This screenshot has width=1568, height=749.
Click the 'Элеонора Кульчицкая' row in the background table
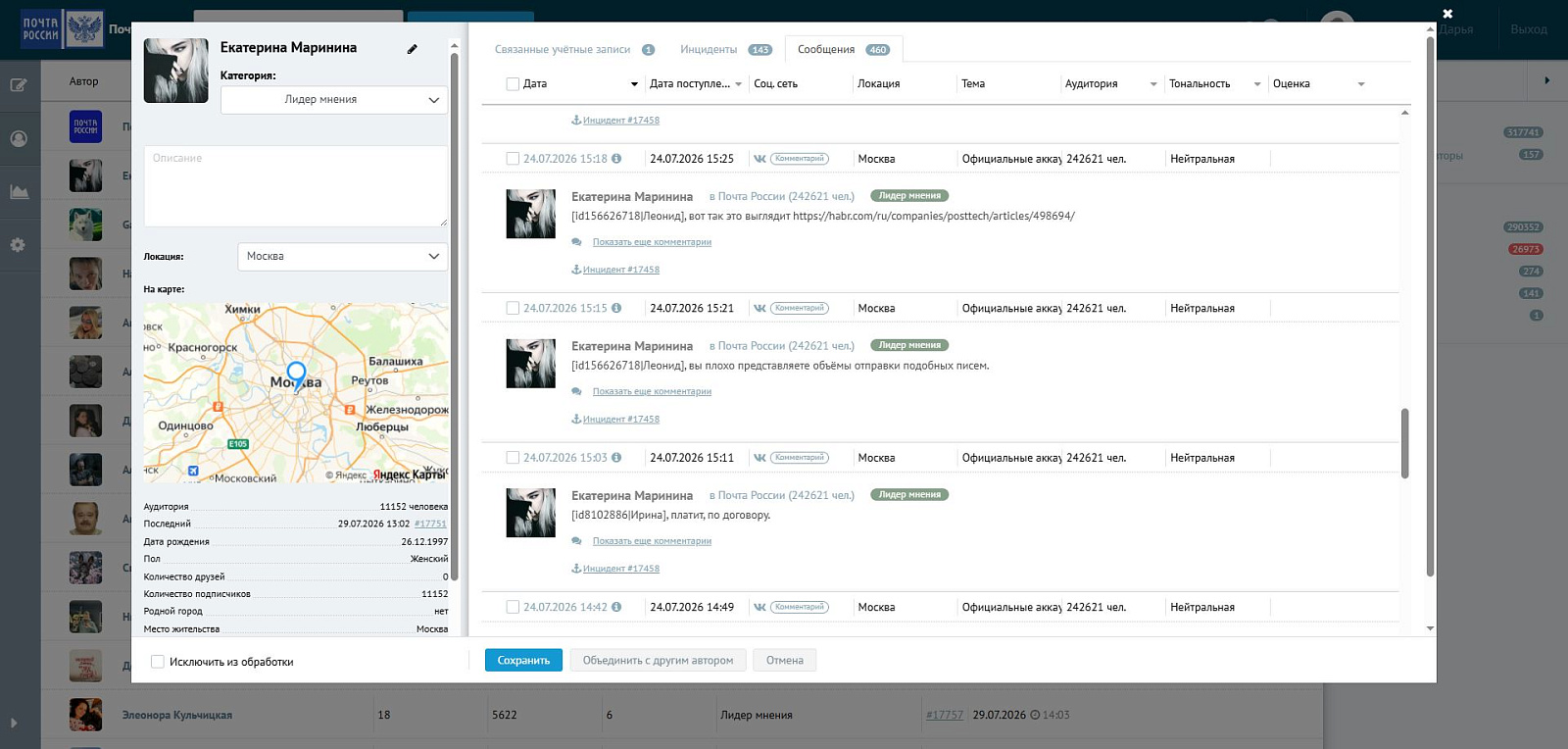[x=682, y=715]
